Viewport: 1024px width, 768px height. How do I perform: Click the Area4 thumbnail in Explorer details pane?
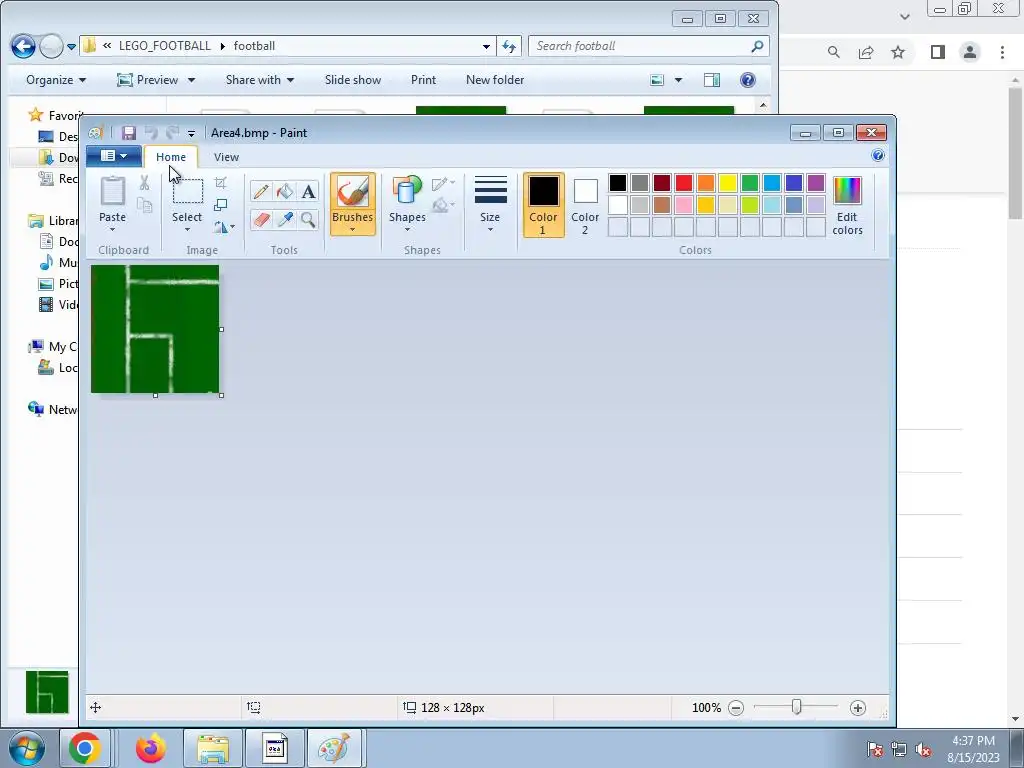47,692
